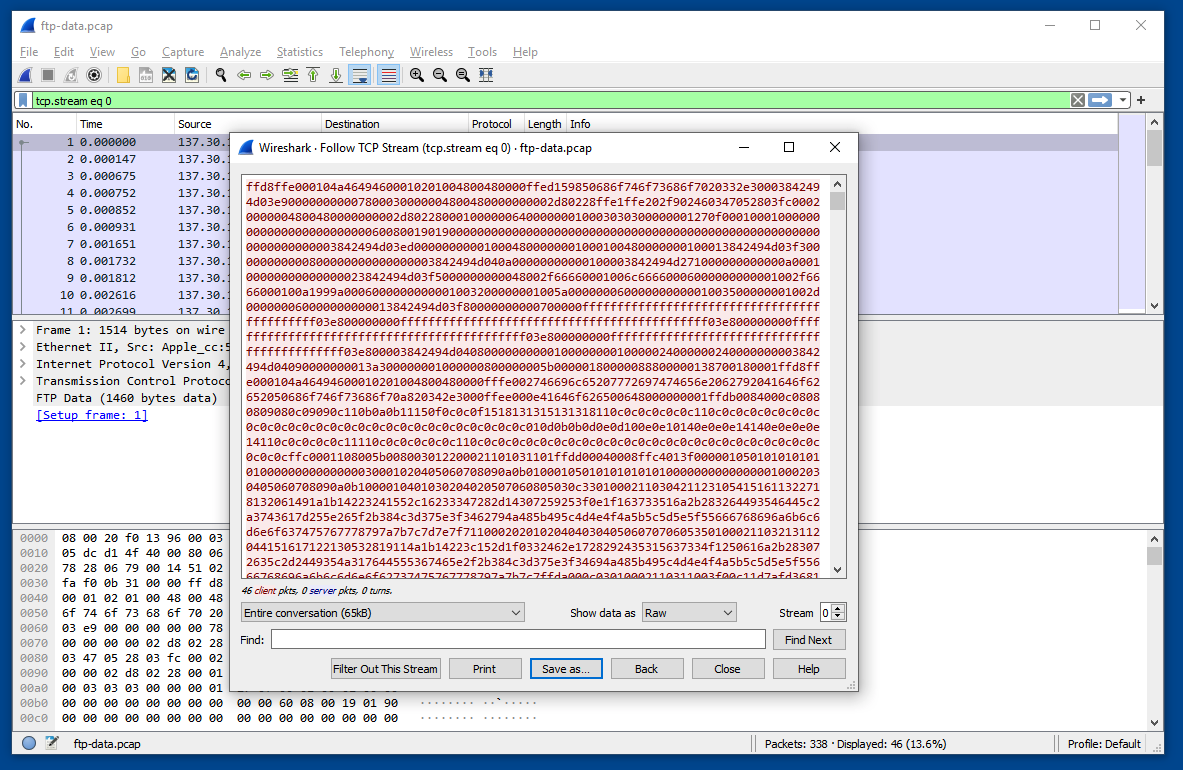Open Entire conversation (65kB) dropdown
This screenshot has height=770, width=1183.
pyautogui.click(x=383, y=613)
